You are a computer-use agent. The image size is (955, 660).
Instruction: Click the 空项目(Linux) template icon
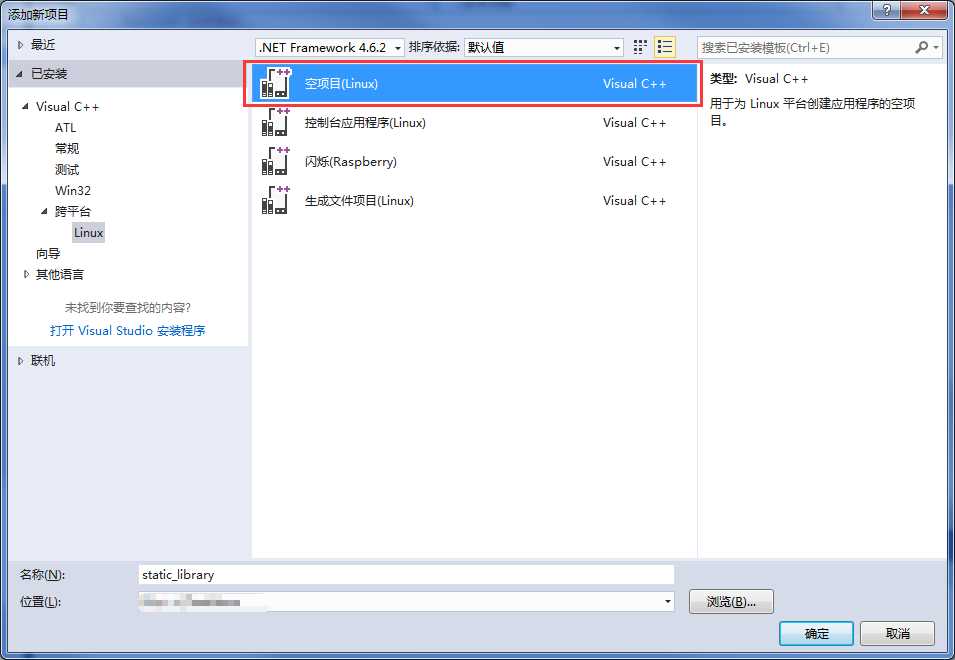tap(275, 83)
